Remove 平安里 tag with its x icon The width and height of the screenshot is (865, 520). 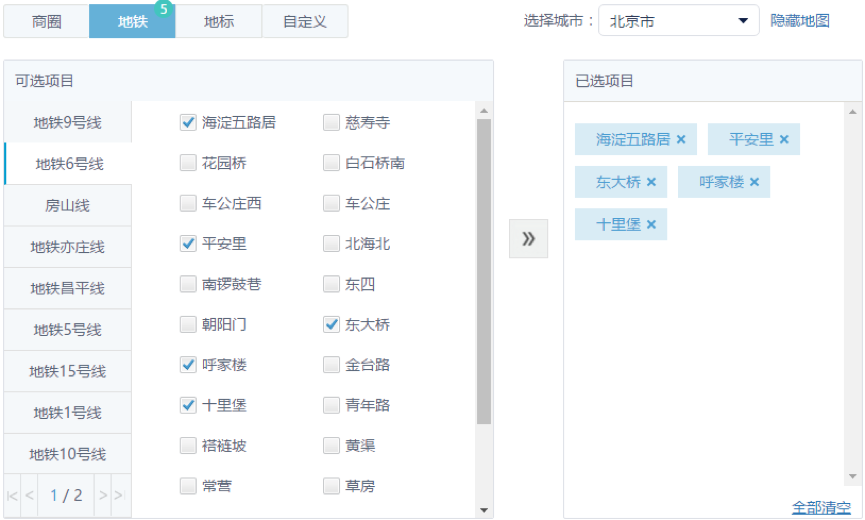coord(784,140)
